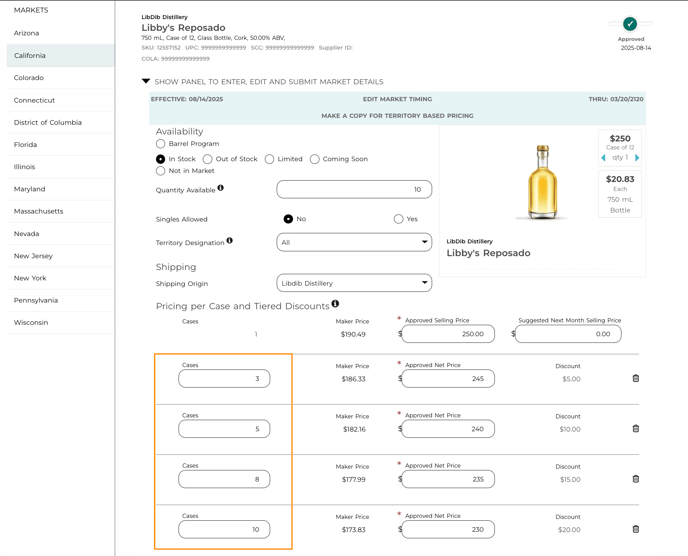Click Quantity Available input field
688x556 pixels.
coord(354,190)
